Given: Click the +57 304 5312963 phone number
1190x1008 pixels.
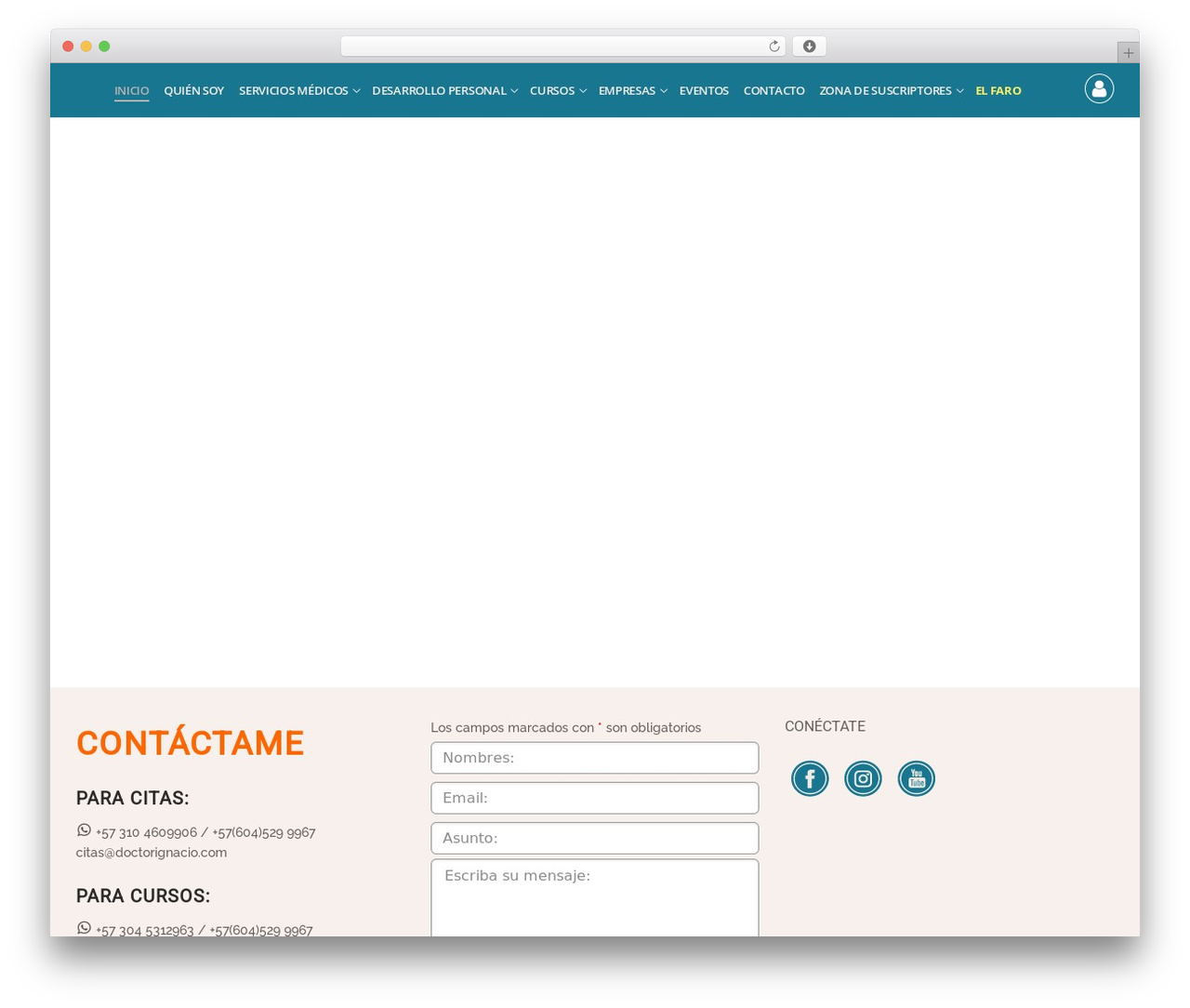Looking at the screenshot, I should (145, 930).
